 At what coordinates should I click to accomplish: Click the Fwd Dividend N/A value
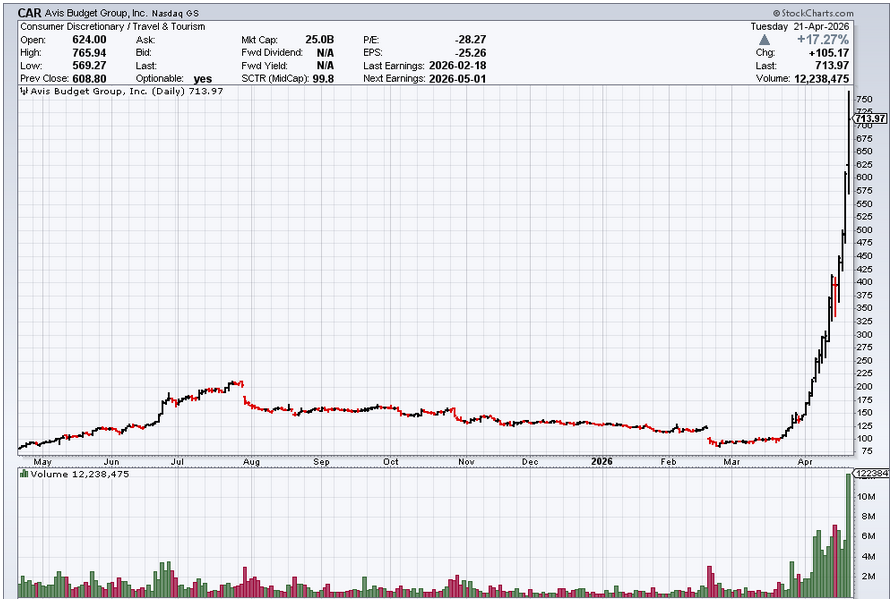pyautogui.click(x=325, y=53)
